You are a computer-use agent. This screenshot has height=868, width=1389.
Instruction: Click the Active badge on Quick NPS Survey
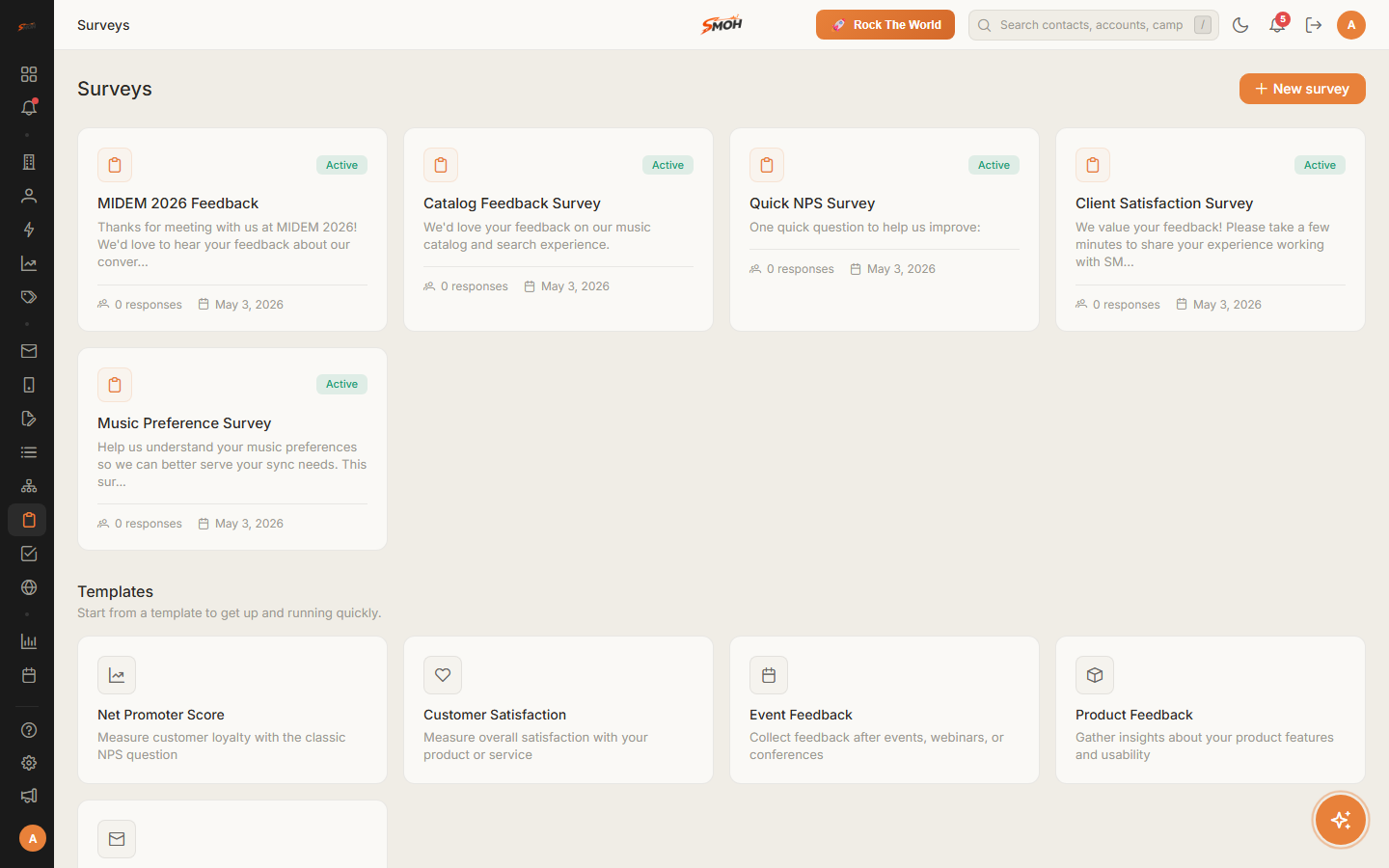pyautogui.click(x=994, y=165)
